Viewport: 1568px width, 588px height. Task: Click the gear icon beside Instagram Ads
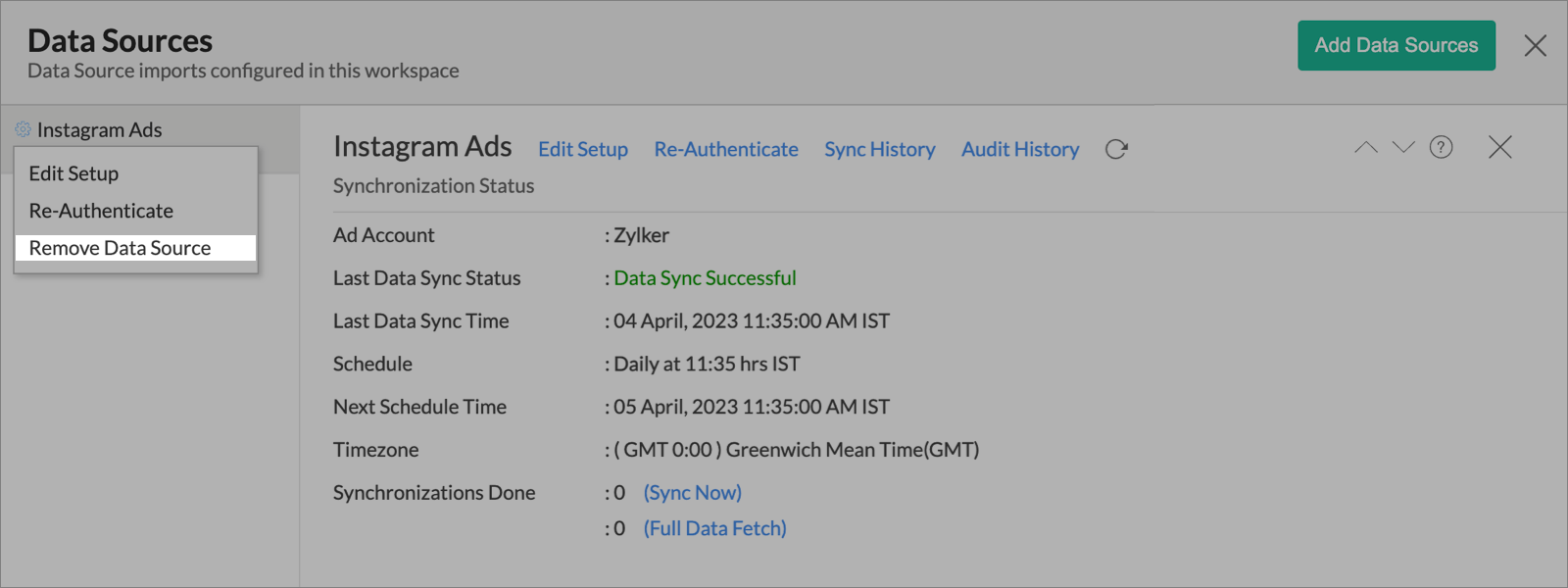(23, 129)
